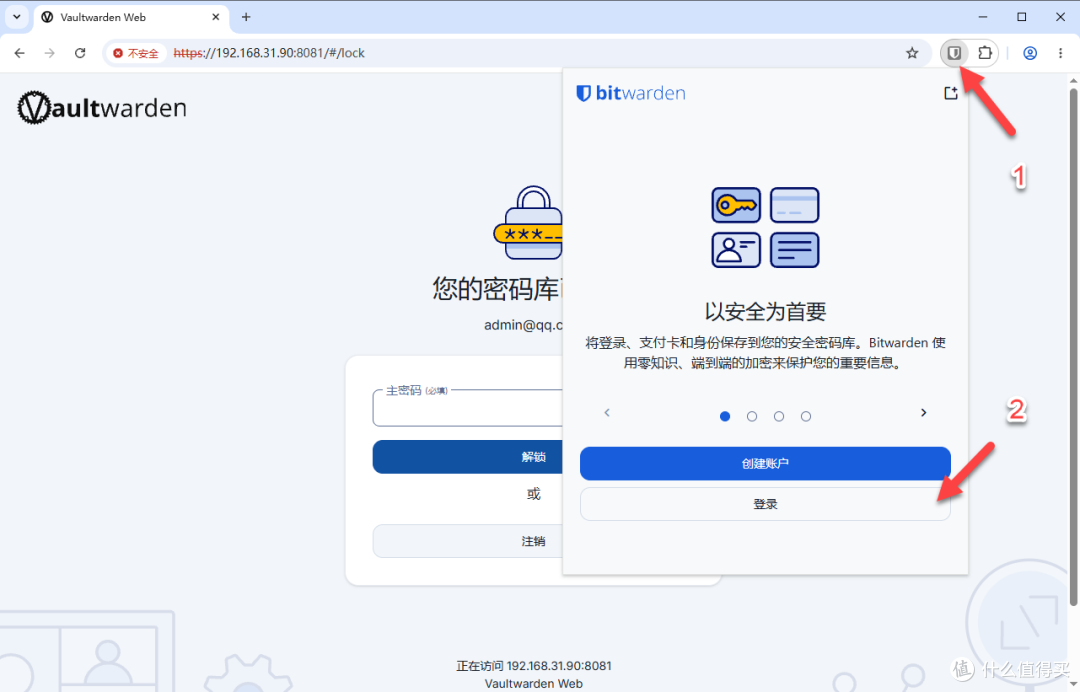Click the '不安全' security warning badge
The image size is (1080, 692).
[x=136, y=53]
